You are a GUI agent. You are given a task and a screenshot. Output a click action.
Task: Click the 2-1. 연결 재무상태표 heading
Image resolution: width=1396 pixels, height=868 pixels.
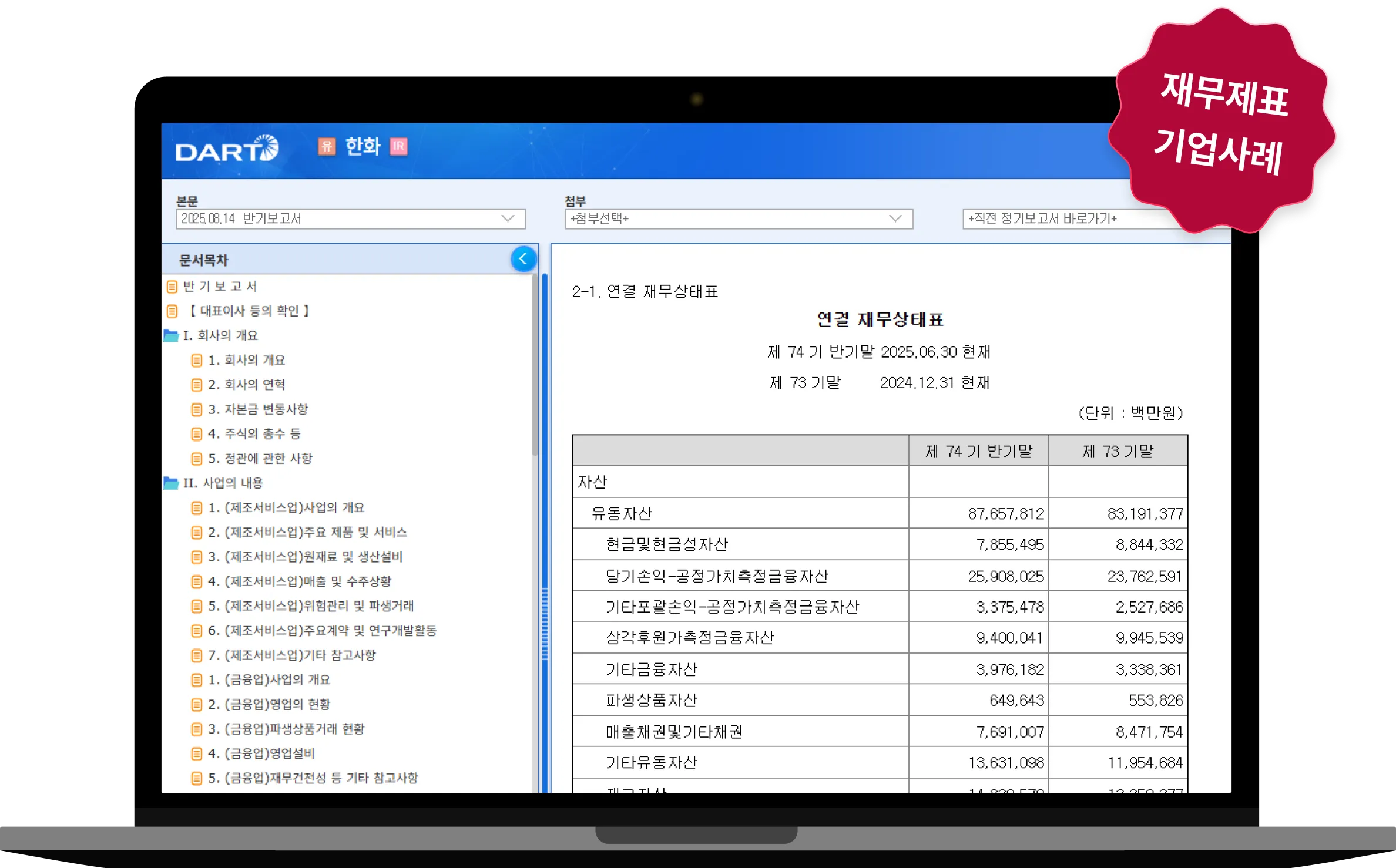[x=645, y=292]
